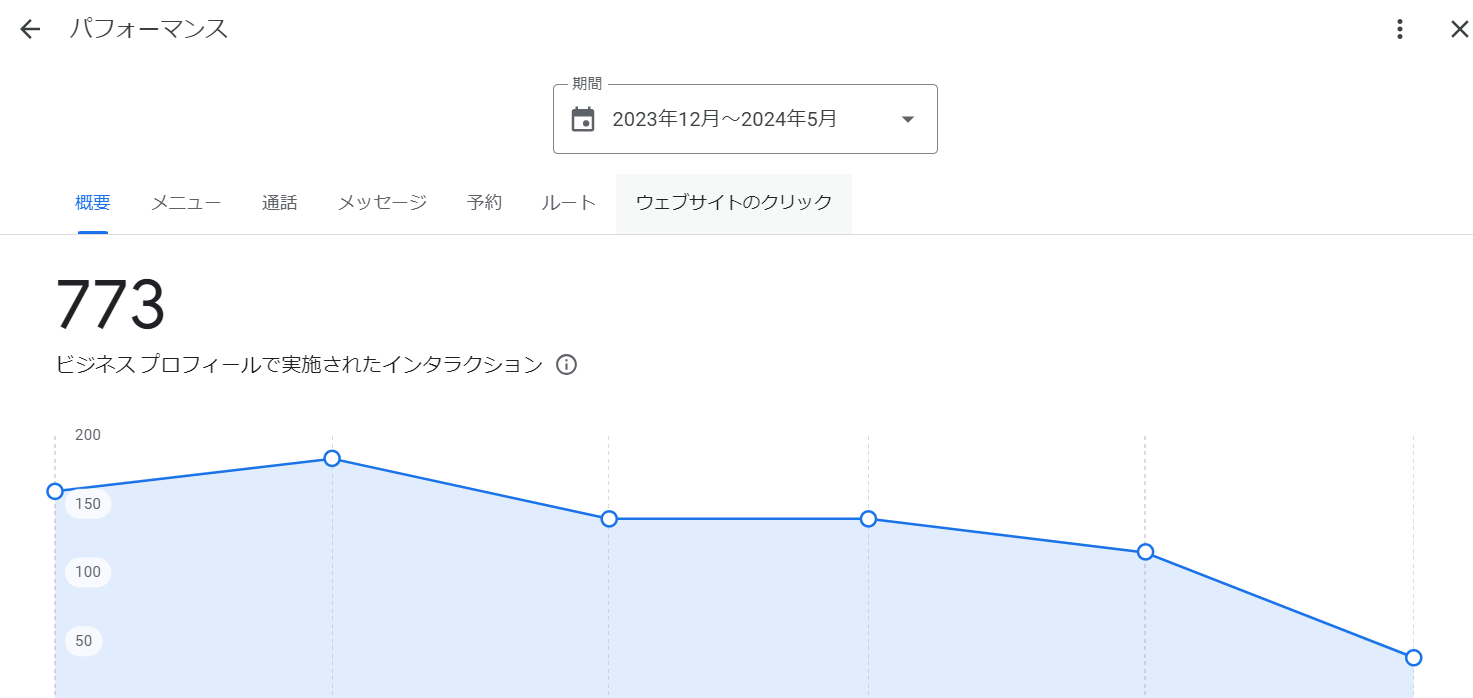This screenshot has width=1473, height=698.
Task: Click the calendar icon in the period selector
Action: 584,118
